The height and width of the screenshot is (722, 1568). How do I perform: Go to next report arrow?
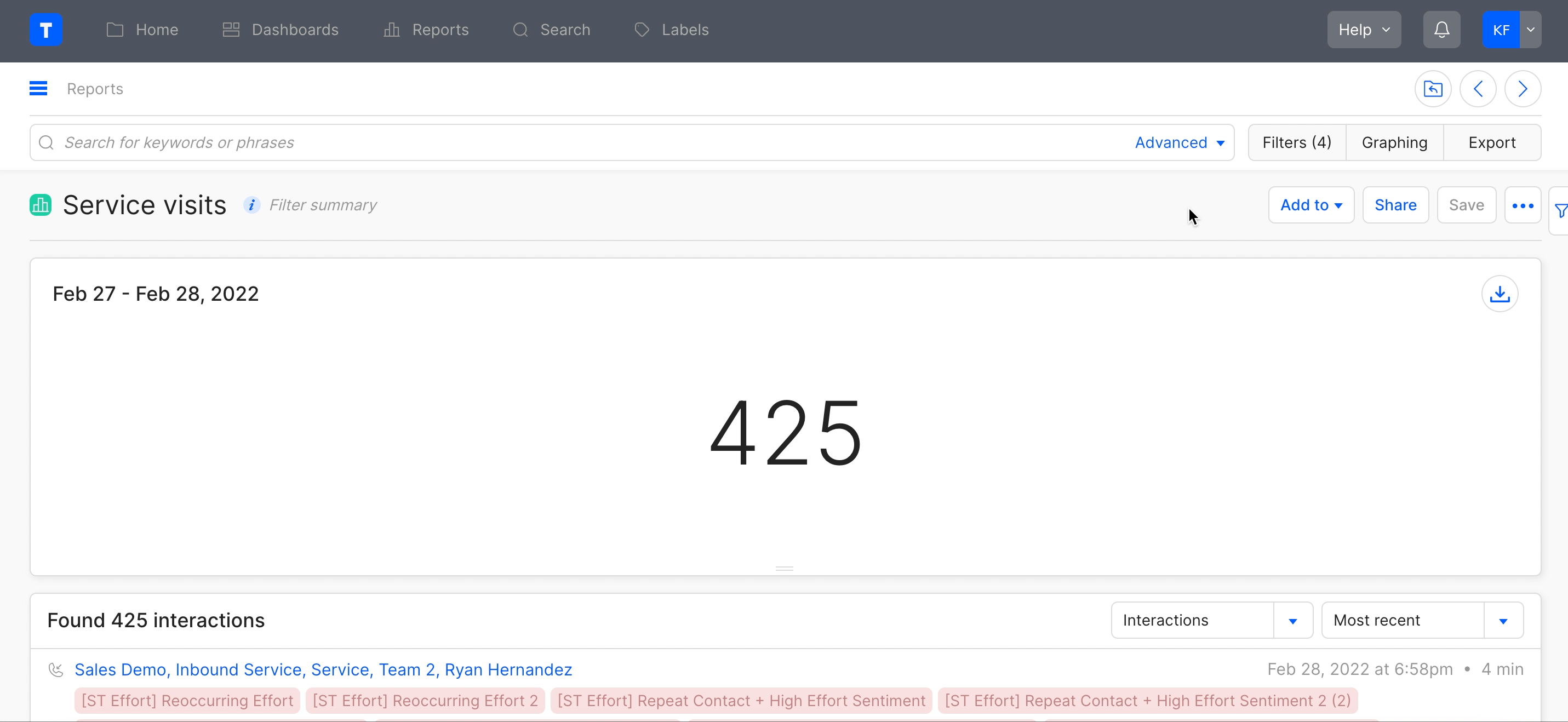(x=1523, y=89)
